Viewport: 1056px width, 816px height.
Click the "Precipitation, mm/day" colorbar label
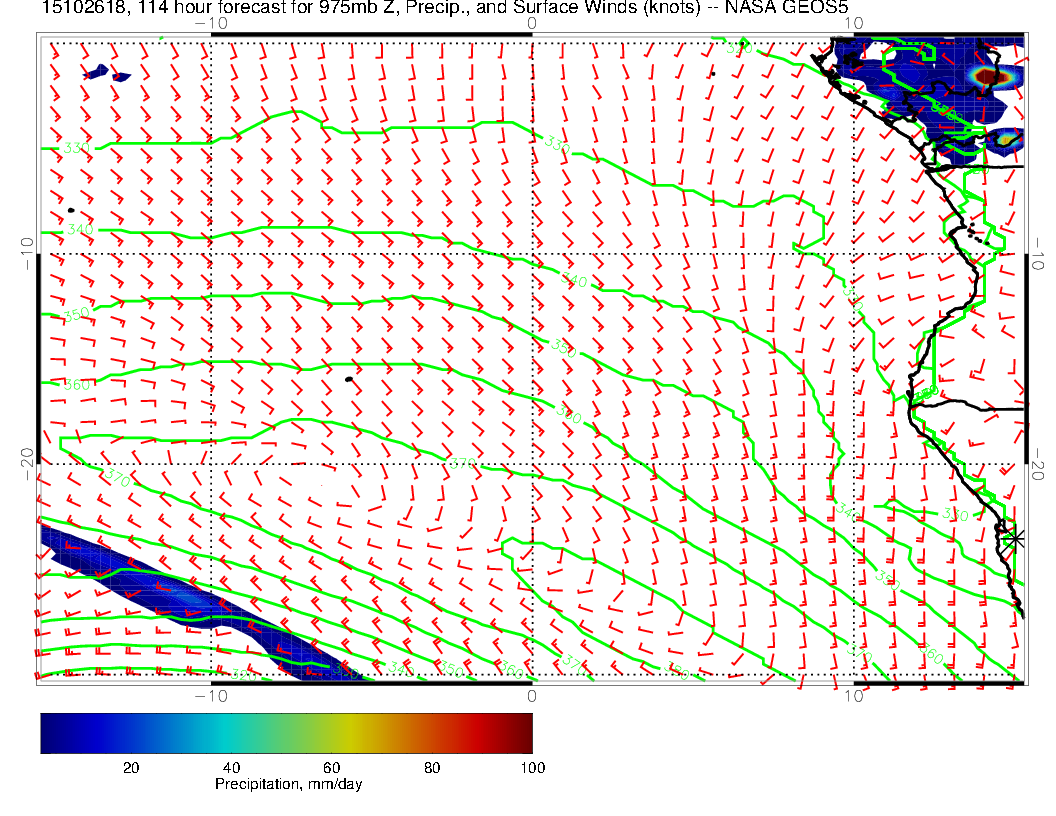[x=288, y=785]
